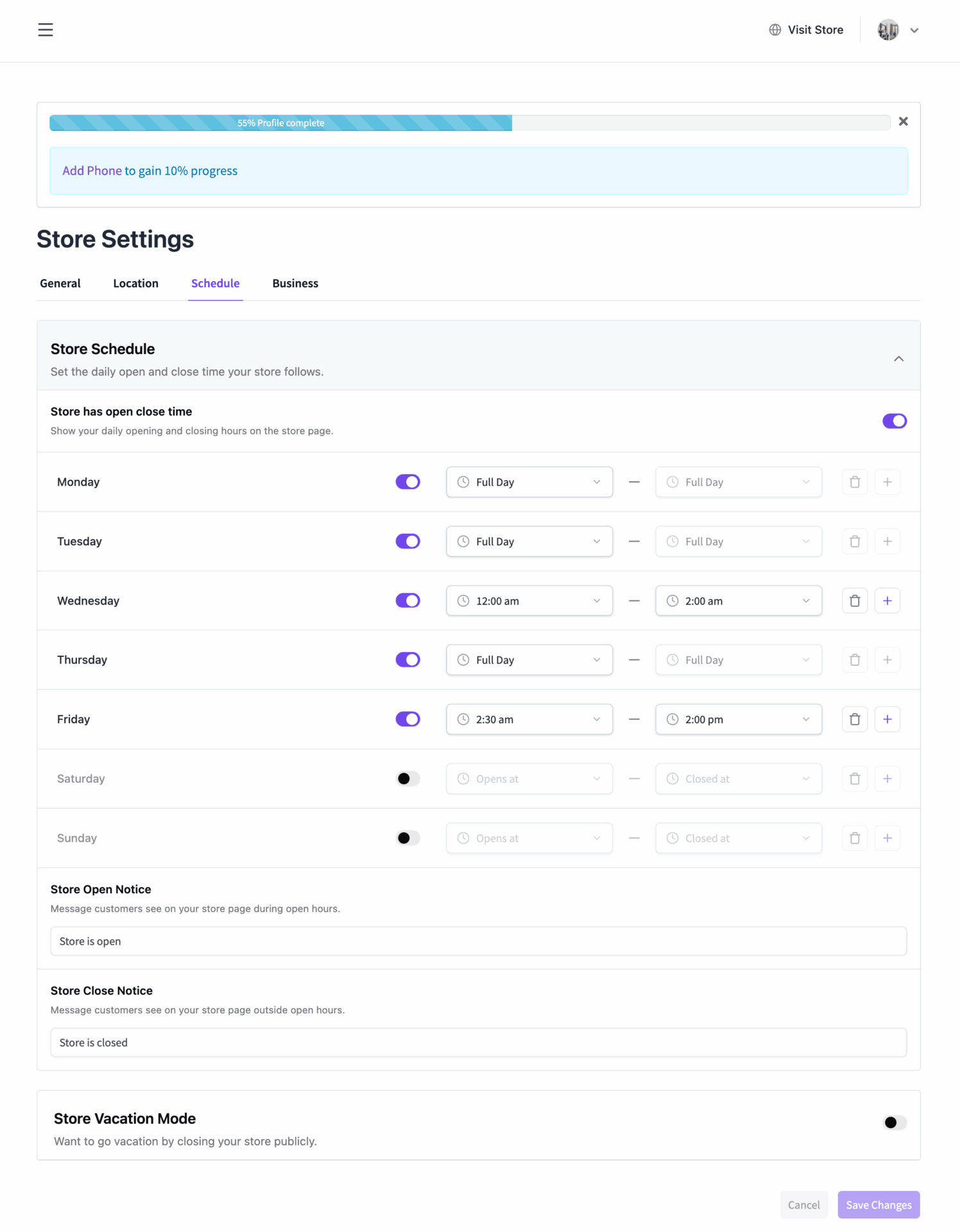960x1232 pixels.
Task: Change Wednesday's 12:00 am opening time
Action: 529,601
